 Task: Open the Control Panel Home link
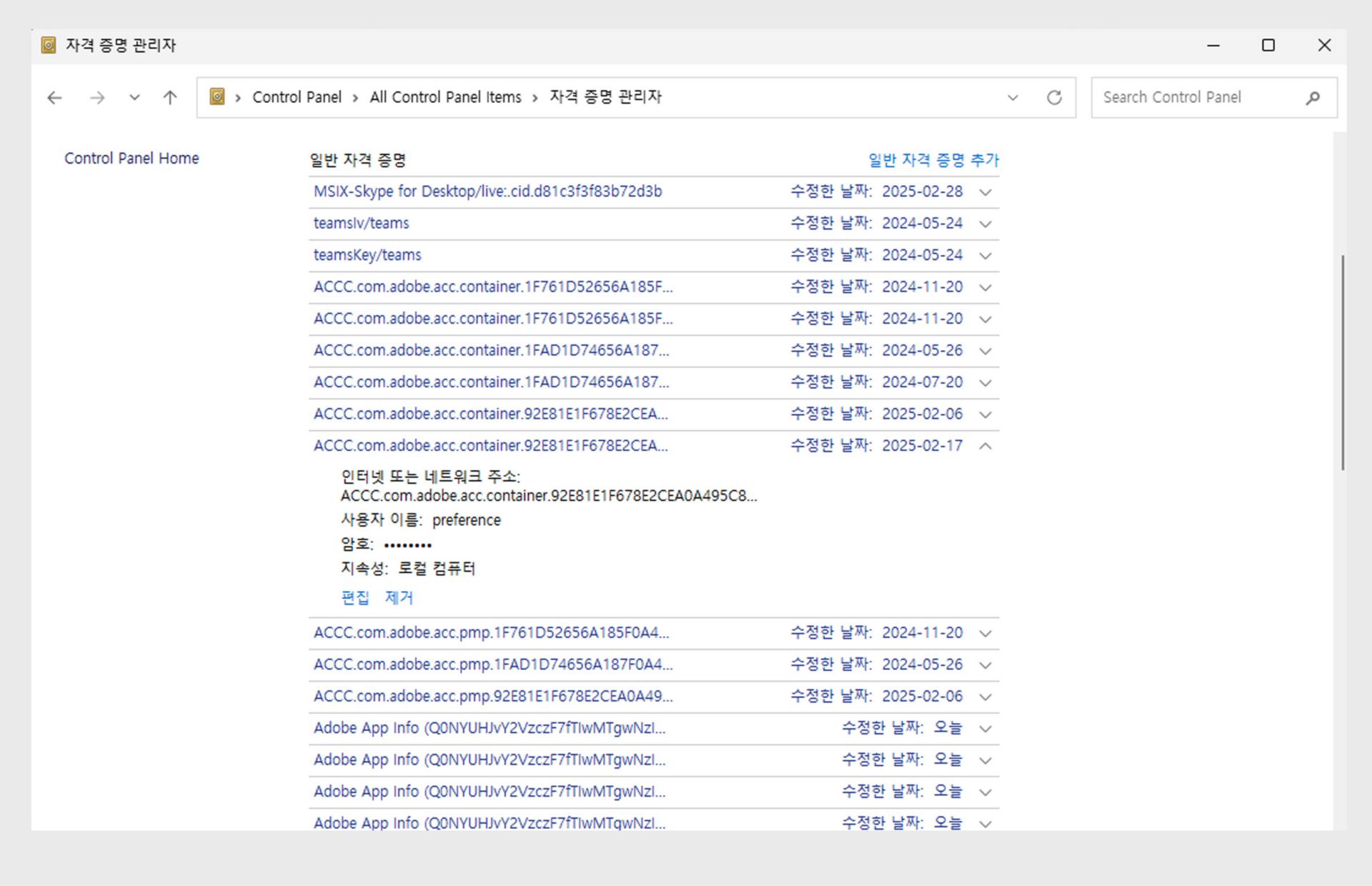(131, 159)
